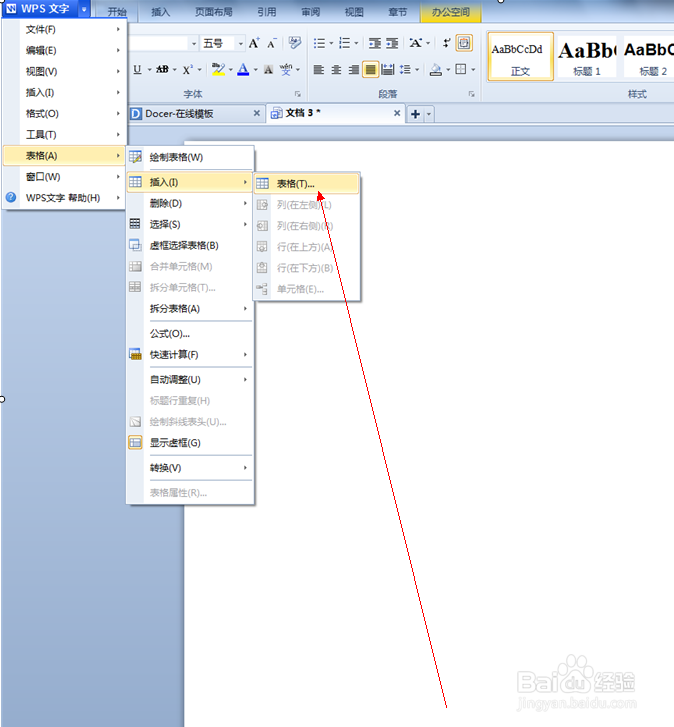Apply the 标题 1 style
674x727 pixels.
point(586,57)
